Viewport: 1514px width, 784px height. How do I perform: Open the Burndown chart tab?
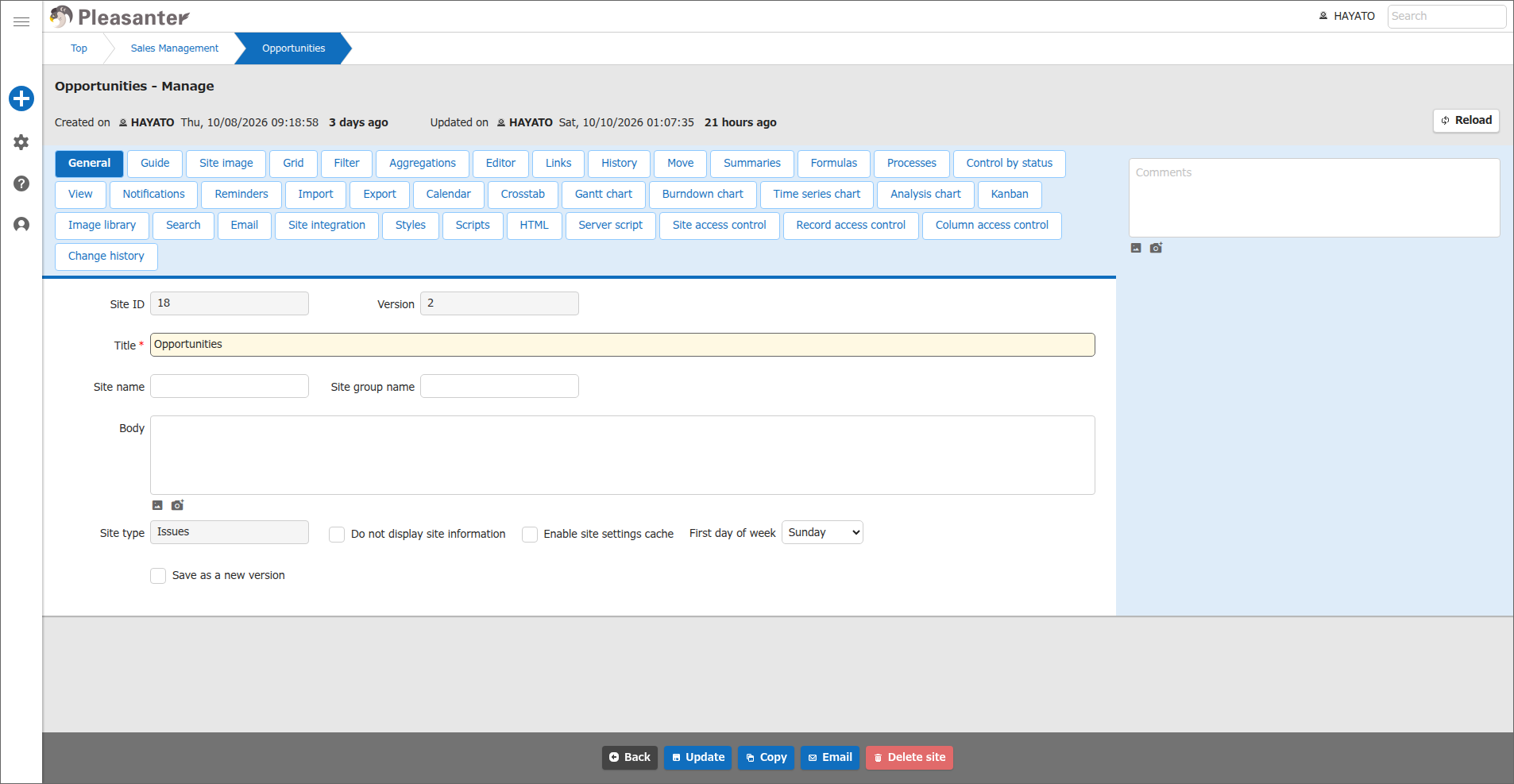click(x=703, y=195)
